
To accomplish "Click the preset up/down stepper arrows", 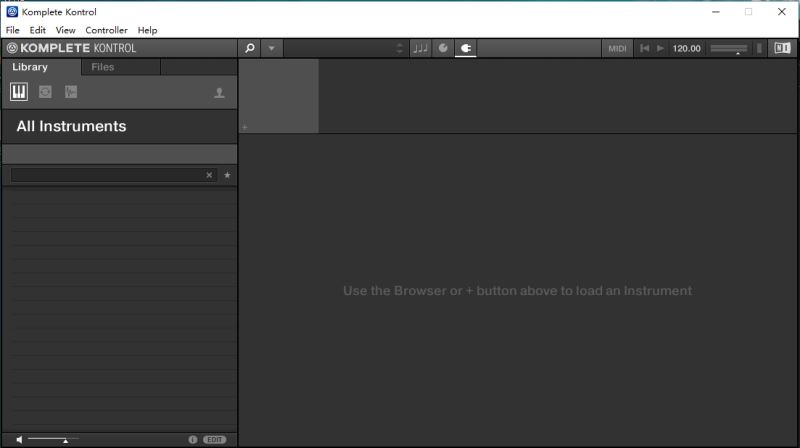I will (x=399, y=48).
